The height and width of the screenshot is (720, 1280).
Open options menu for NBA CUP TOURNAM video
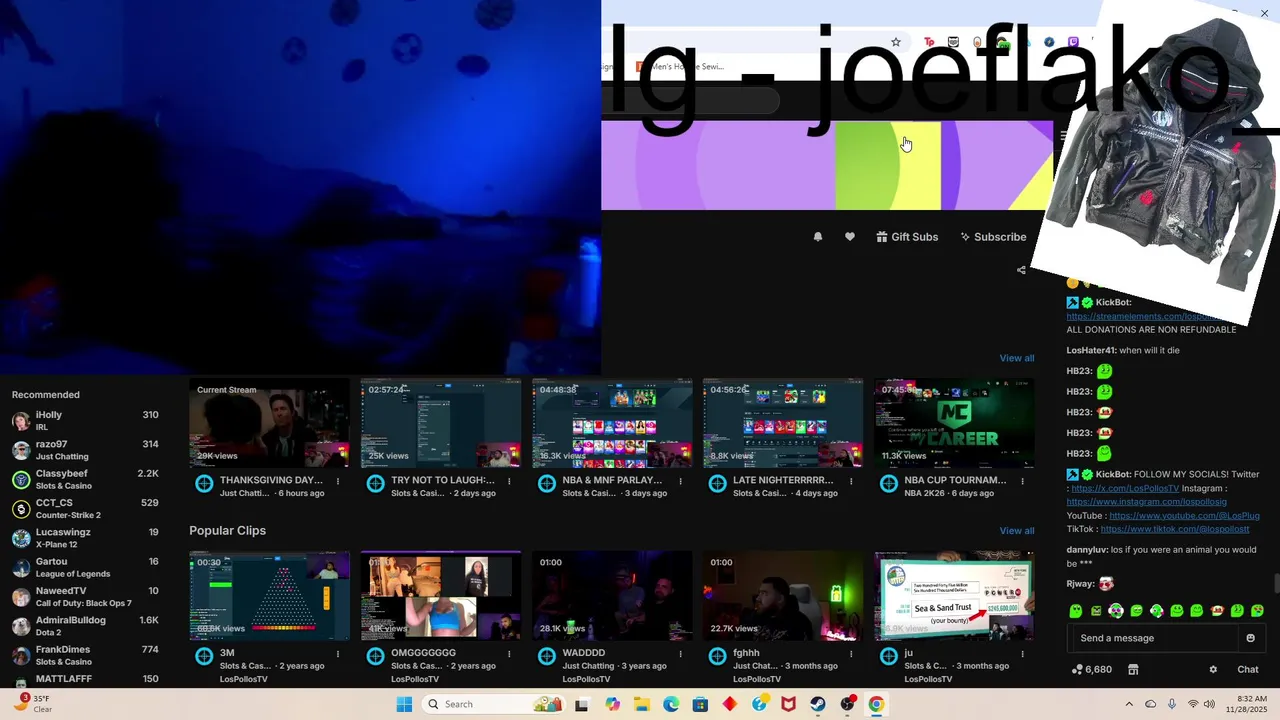tap(1022, 481)
